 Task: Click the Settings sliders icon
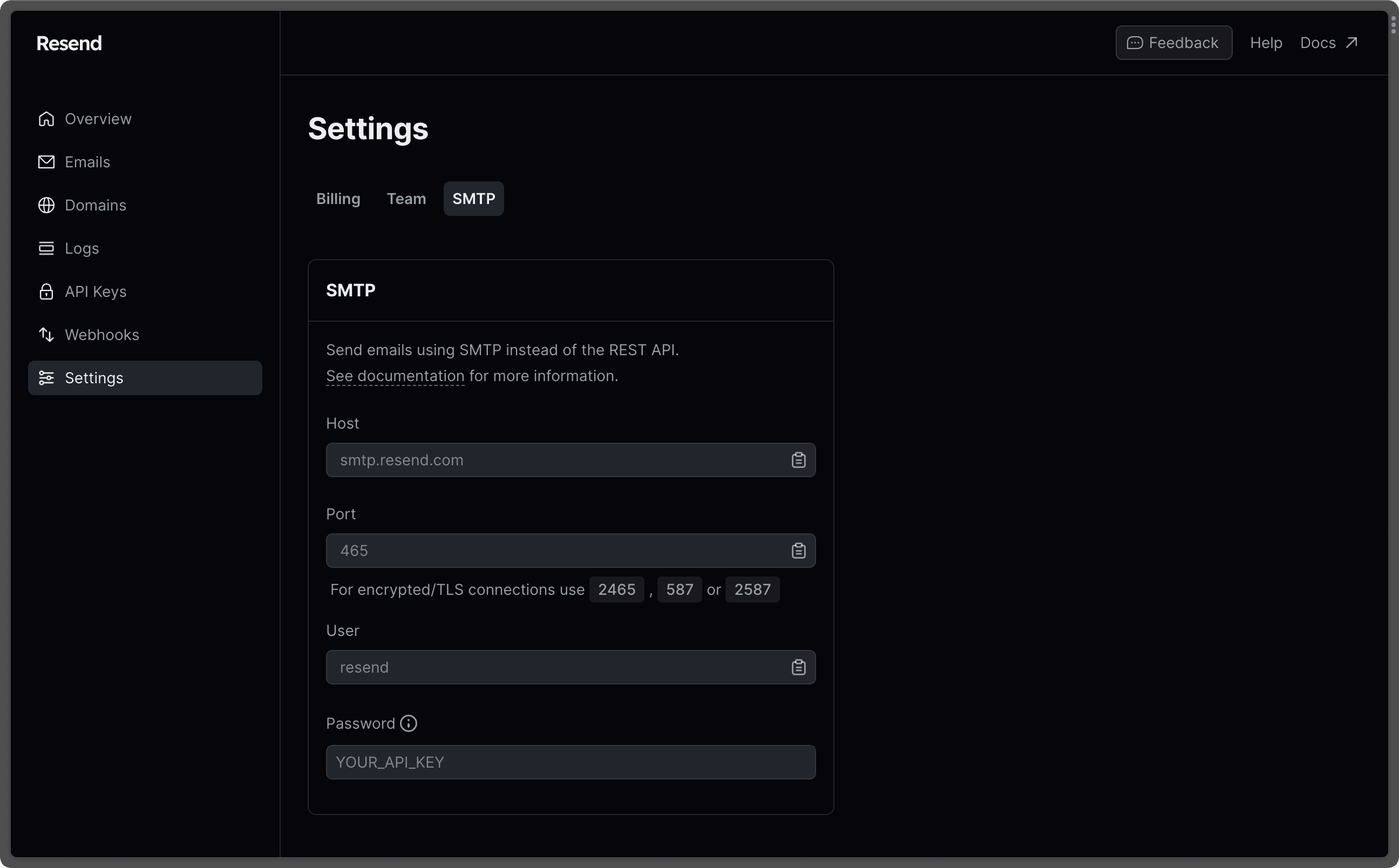(46, 378)
